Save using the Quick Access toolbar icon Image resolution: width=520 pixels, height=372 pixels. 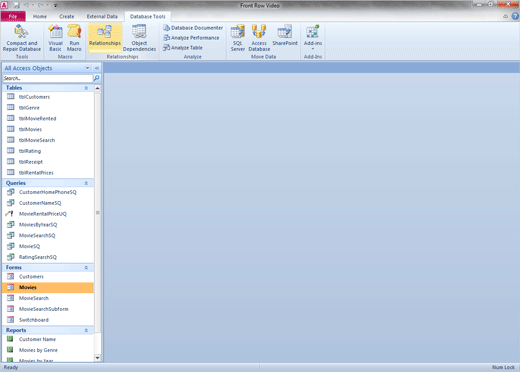coord(16,5)
